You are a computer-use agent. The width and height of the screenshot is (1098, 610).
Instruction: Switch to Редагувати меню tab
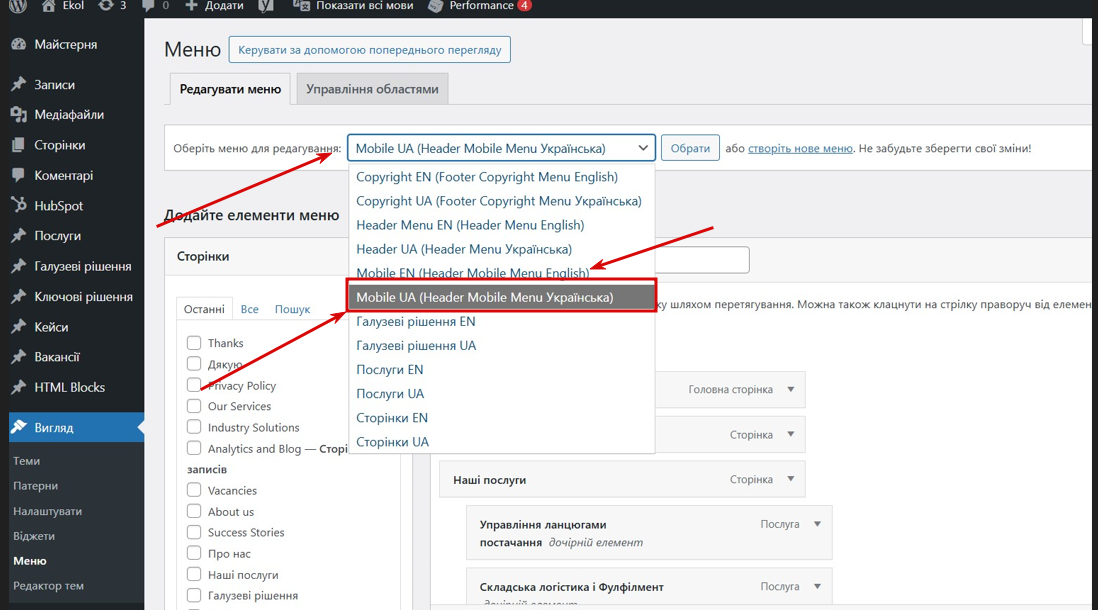(230, 89)
